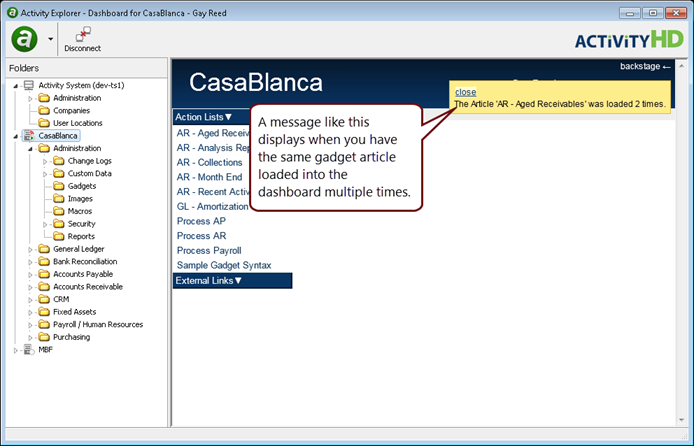694x446 pixels.
Task: Click the dashboard scrollbar down arrow
Action: 682,420
